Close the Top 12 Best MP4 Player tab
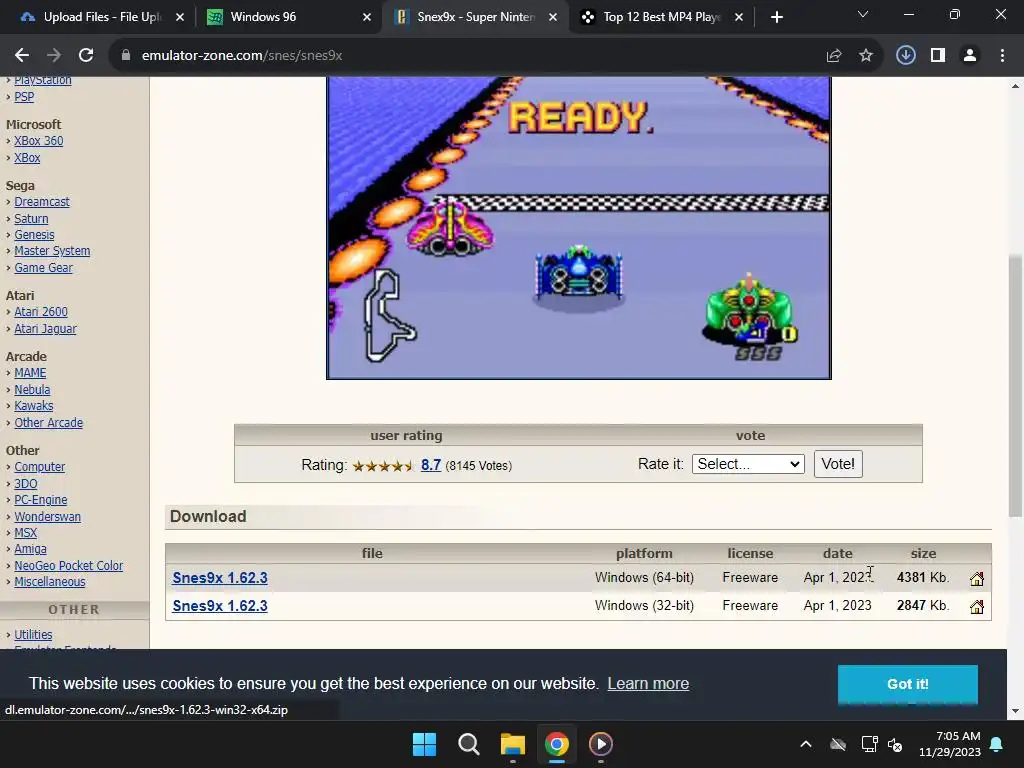The width and height of the screenshot is (1024, 768). click(x=739, y=17)
